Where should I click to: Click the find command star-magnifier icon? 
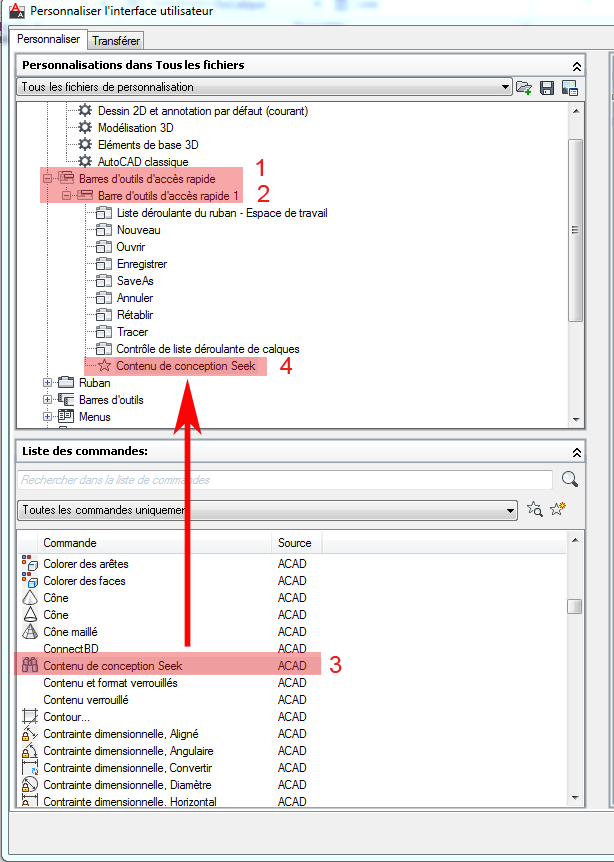[535, 510]
